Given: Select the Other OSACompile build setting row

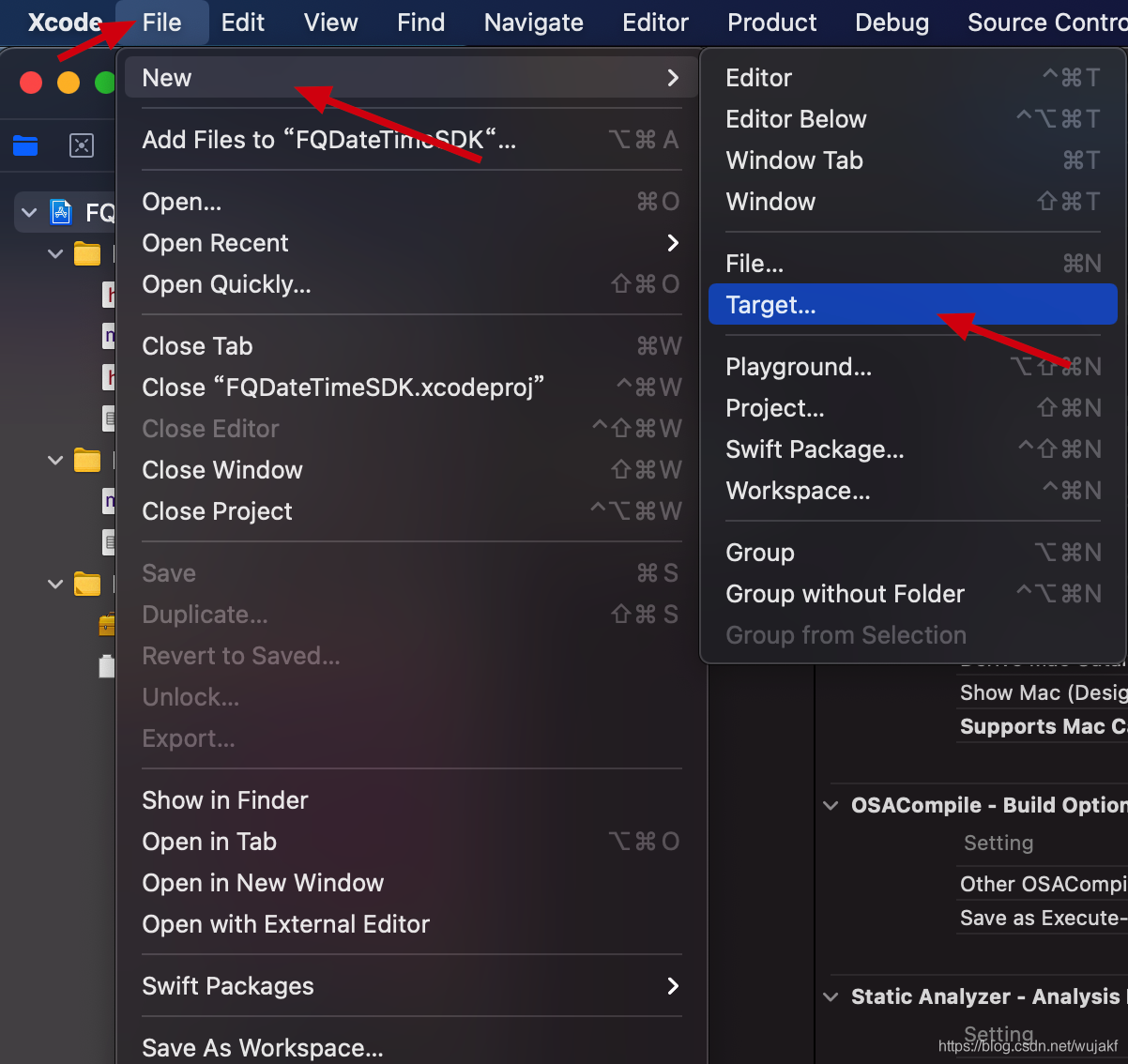Looking at the screenshot, I should coord(1042,884).
